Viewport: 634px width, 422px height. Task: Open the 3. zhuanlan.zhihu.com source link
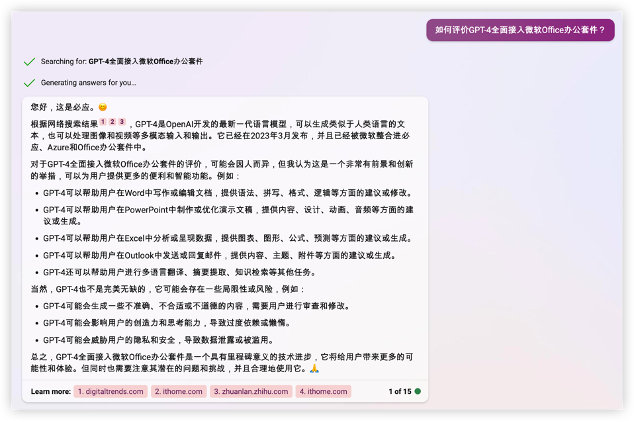(x=251, y=391)
